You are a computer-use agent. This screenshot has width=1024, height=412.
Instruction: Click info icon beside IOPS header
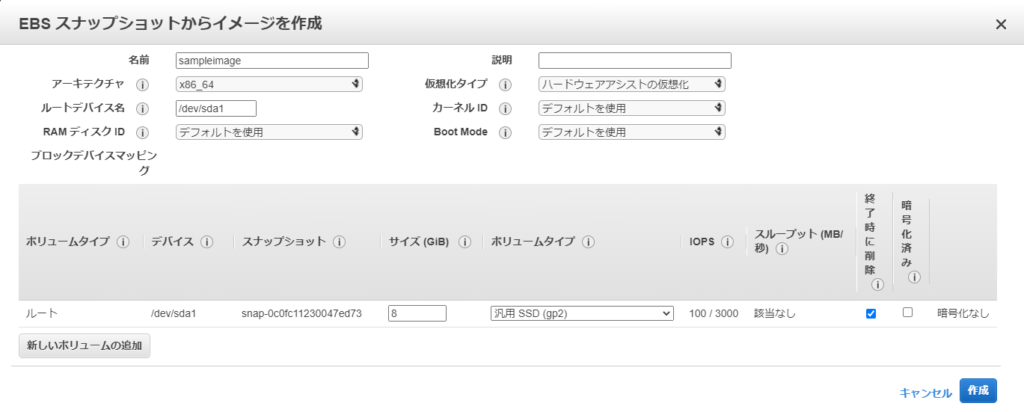coord(726,242)
